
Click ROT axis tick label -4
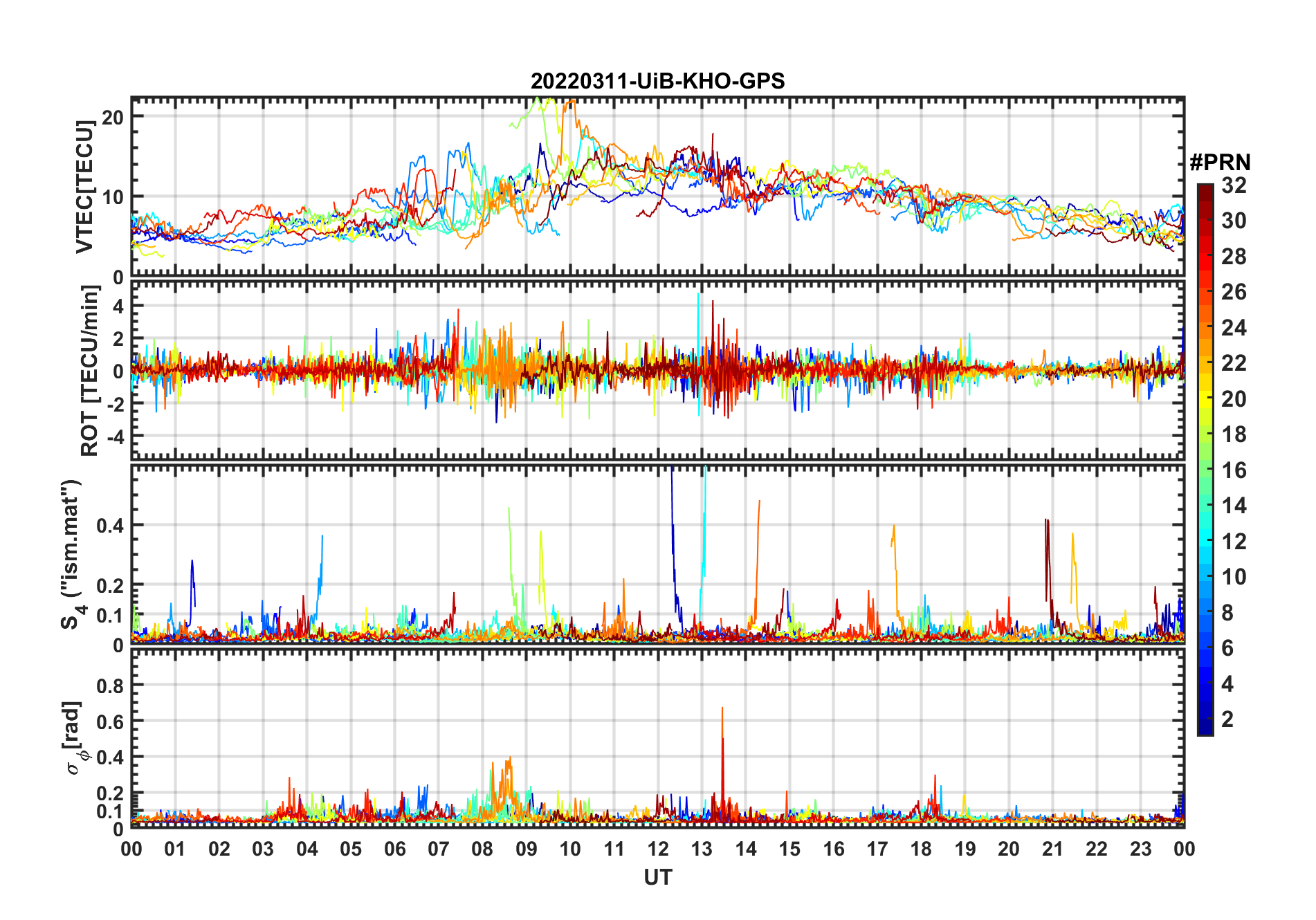pyautogui.click(x=114, y=436)
